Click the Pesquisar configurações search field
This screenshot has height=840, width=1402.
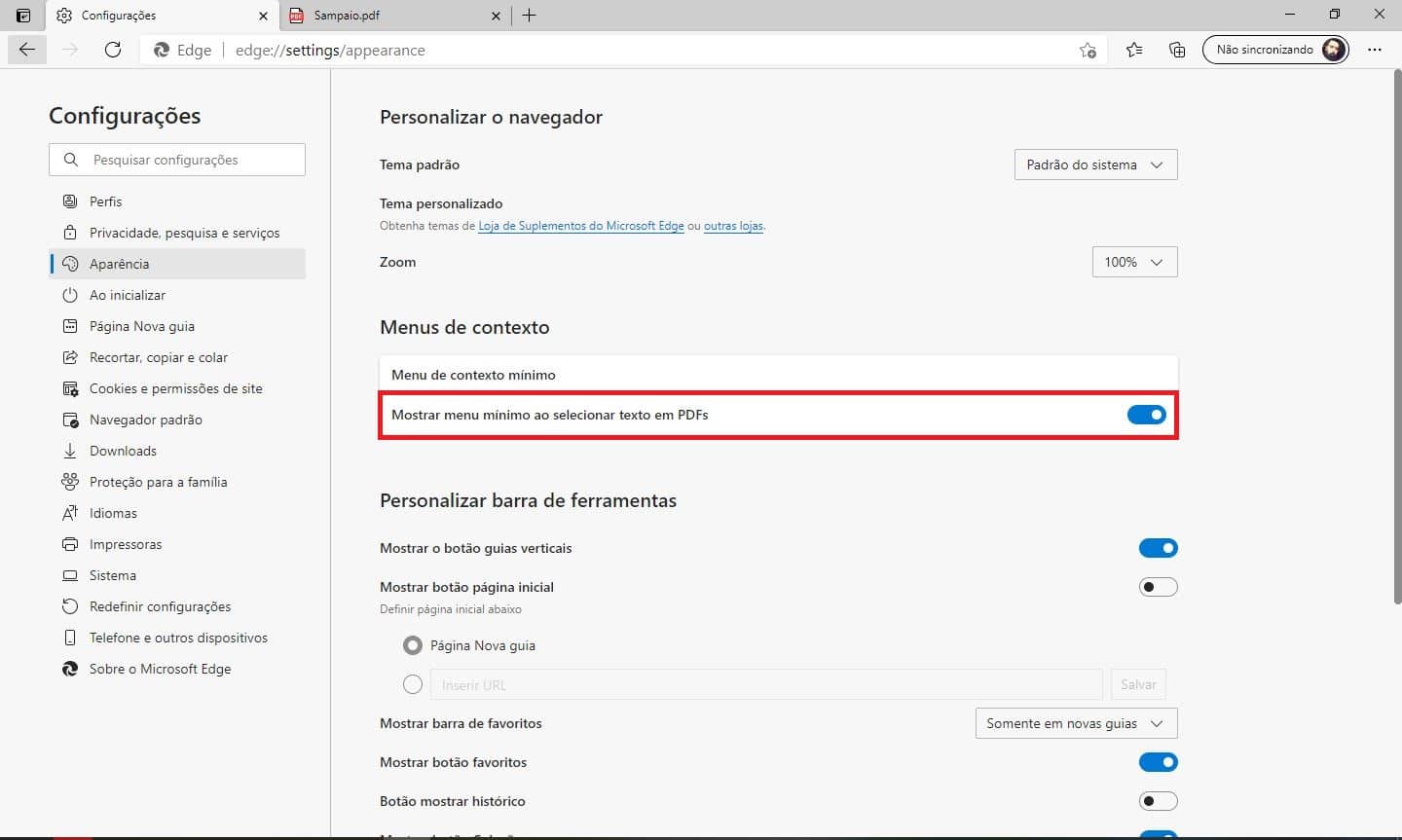pos(176,159)
